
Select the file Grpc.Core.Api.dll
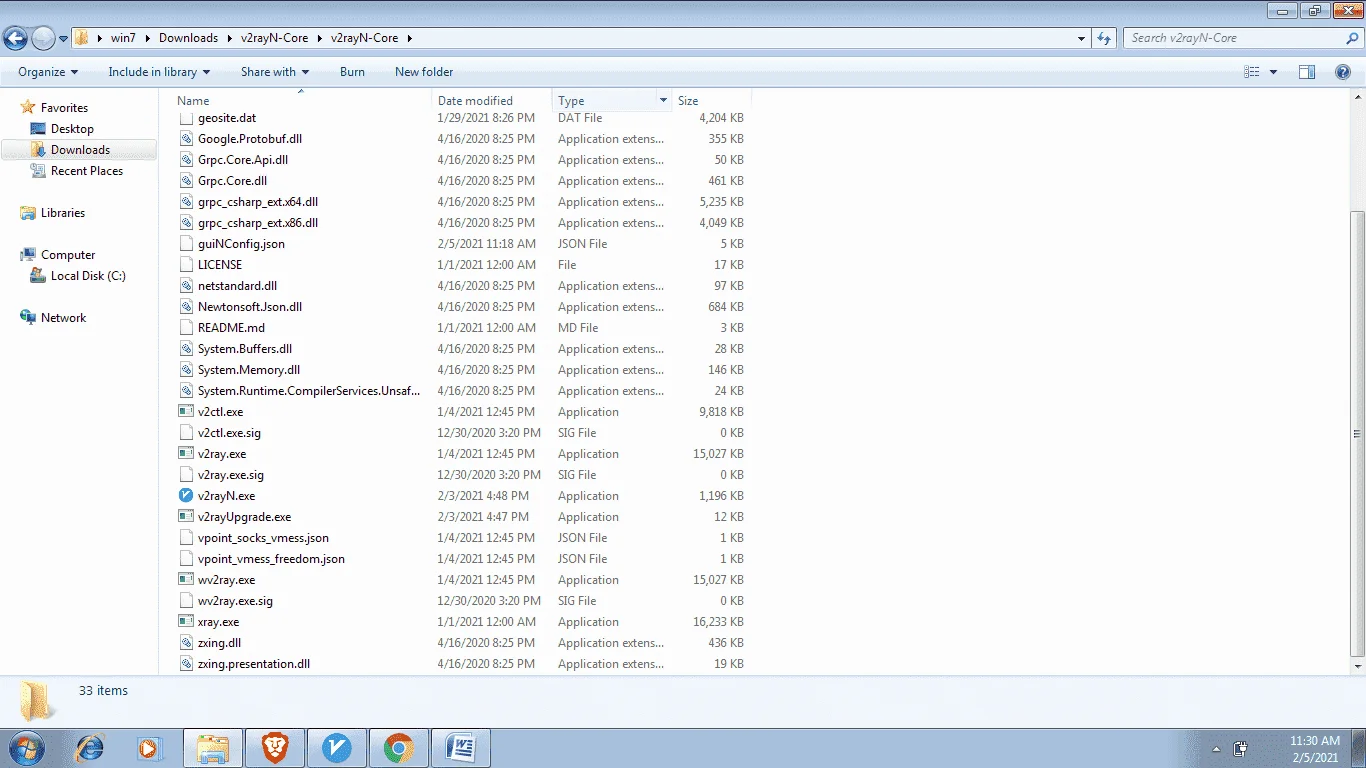click(x=243, y=160)
